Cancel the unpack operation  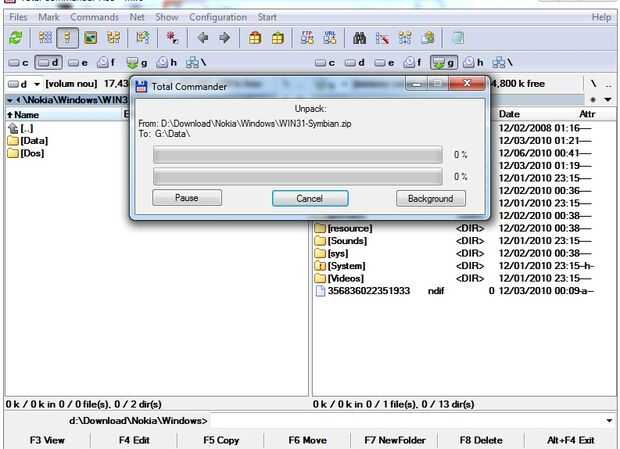click(310, 198)
